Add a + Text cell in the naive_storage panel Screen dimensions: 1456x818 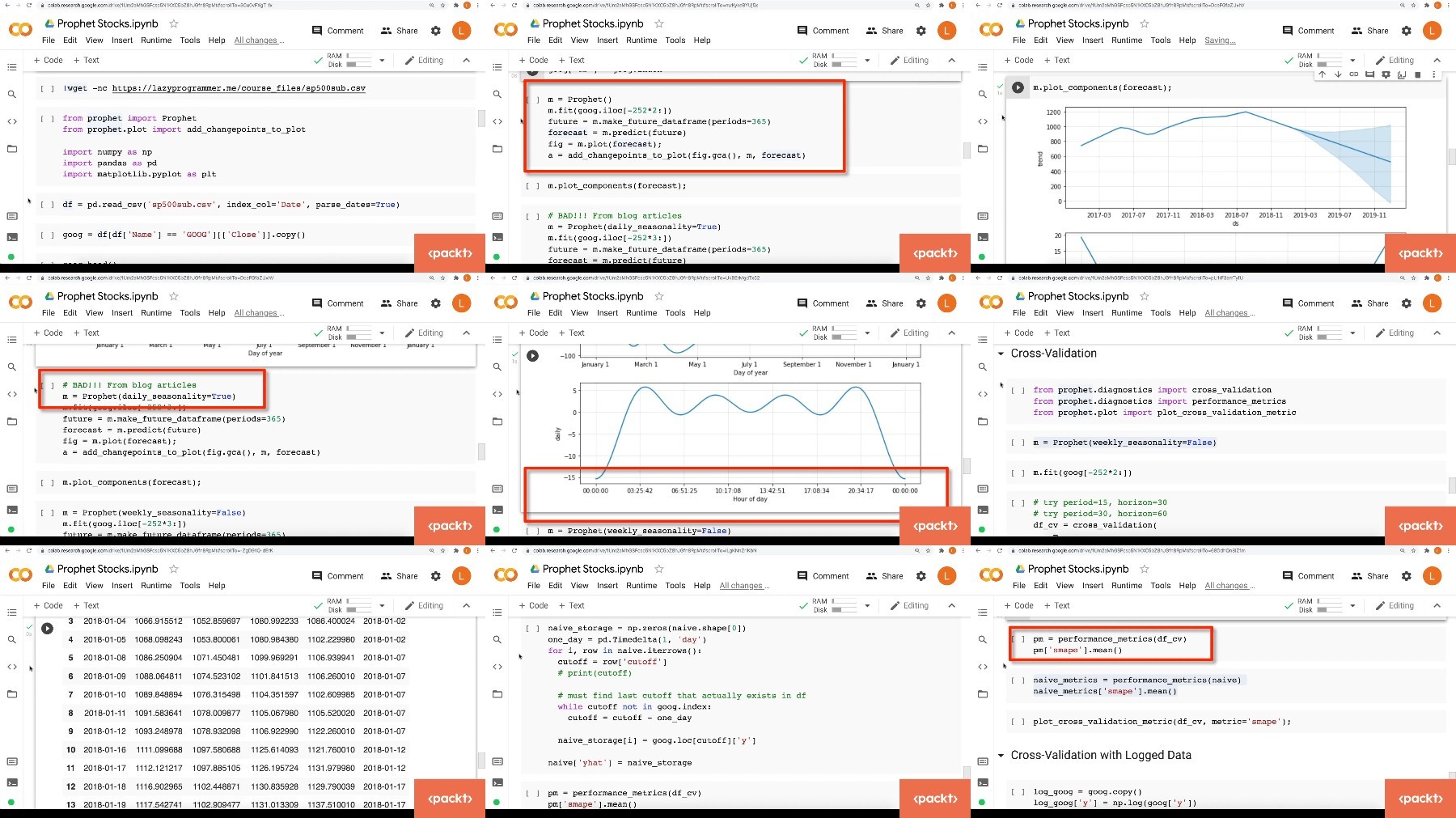tap(572, 605)
